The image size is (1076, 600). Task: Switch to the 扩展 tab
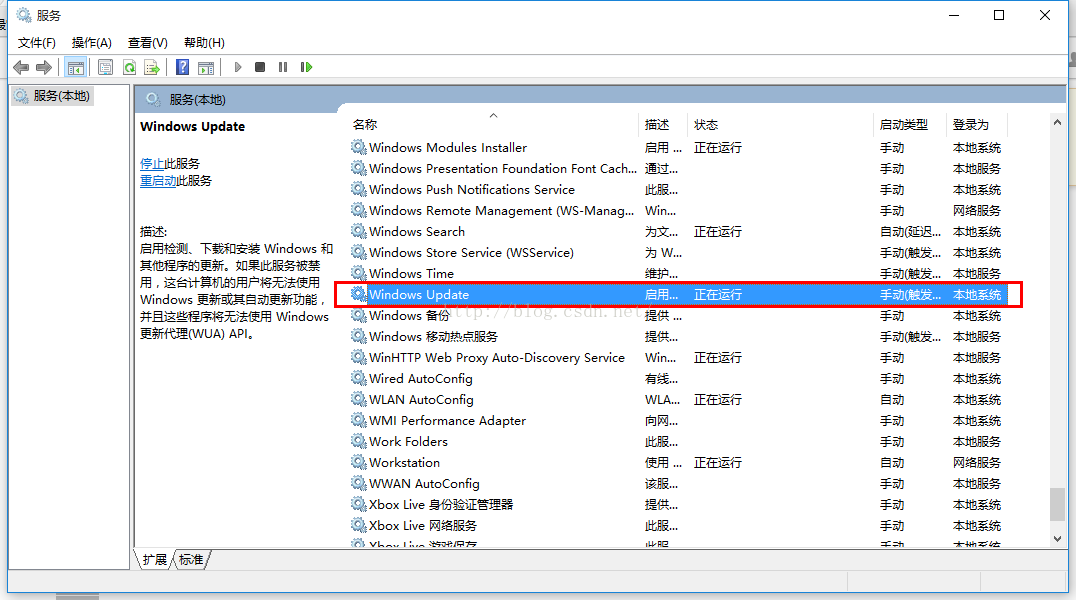click(x=154, y=559)
